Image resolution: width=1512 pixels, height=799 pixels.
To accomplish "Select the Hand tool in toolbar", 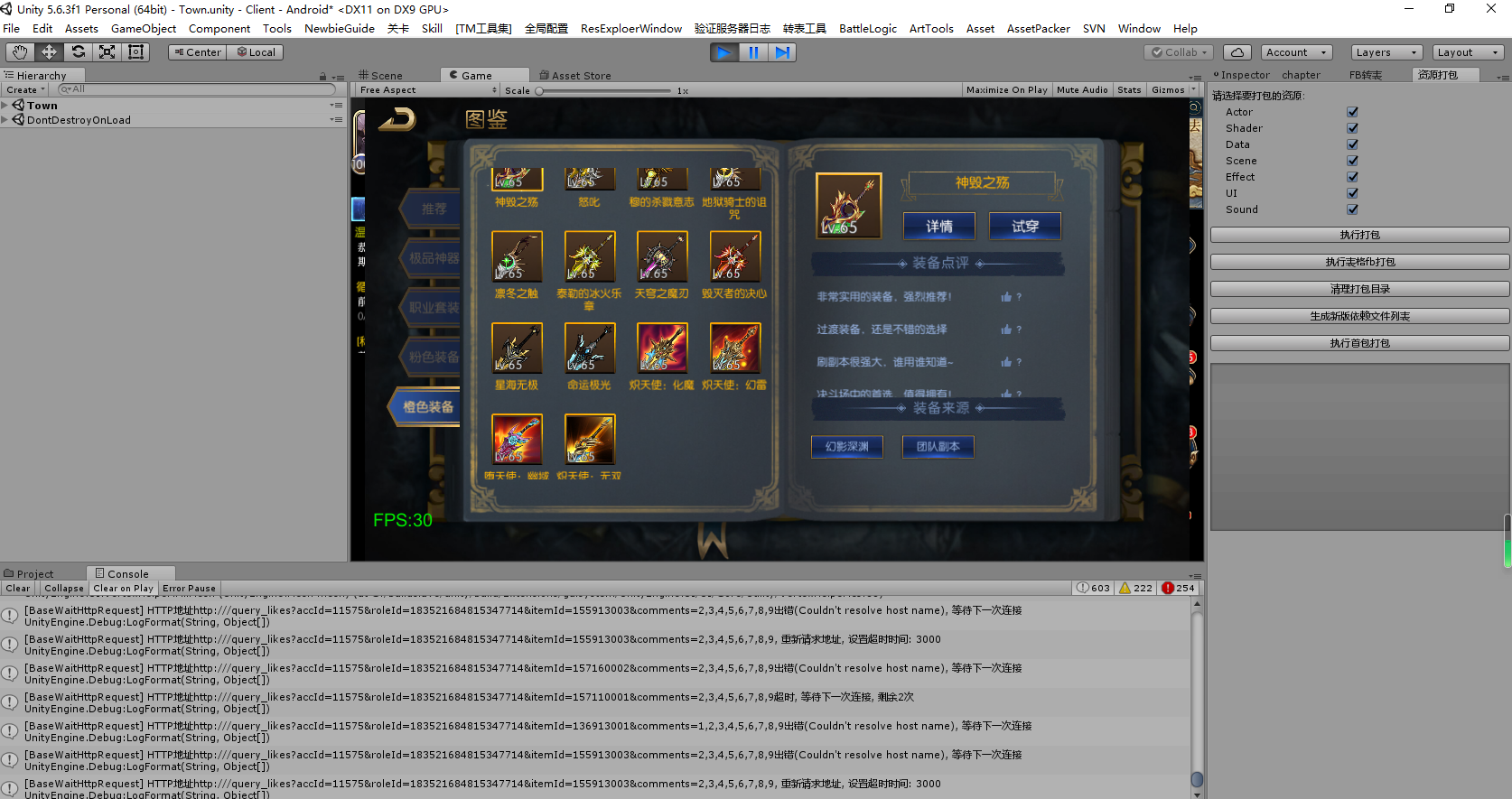I will pyautogui.click(x=20, y=52).
